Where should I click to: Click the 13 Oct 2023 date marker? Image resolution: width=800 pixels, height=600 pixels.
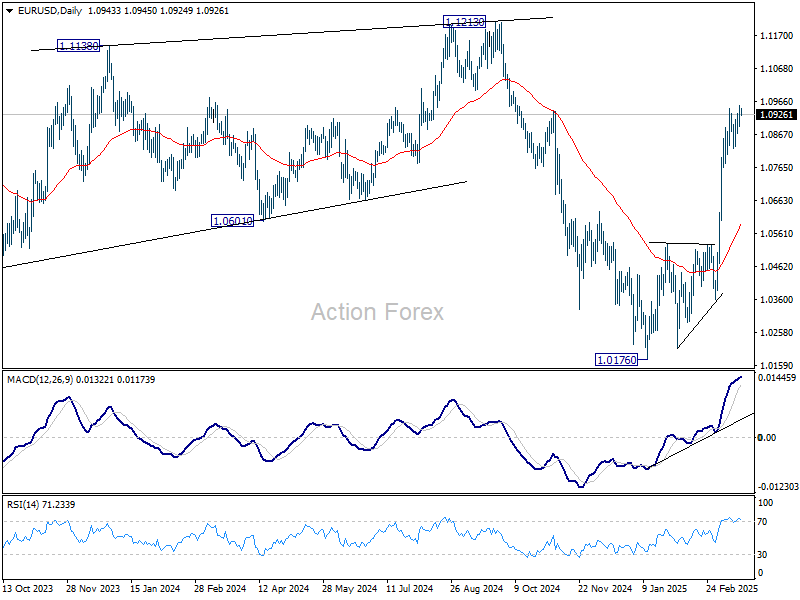point(28,588)
